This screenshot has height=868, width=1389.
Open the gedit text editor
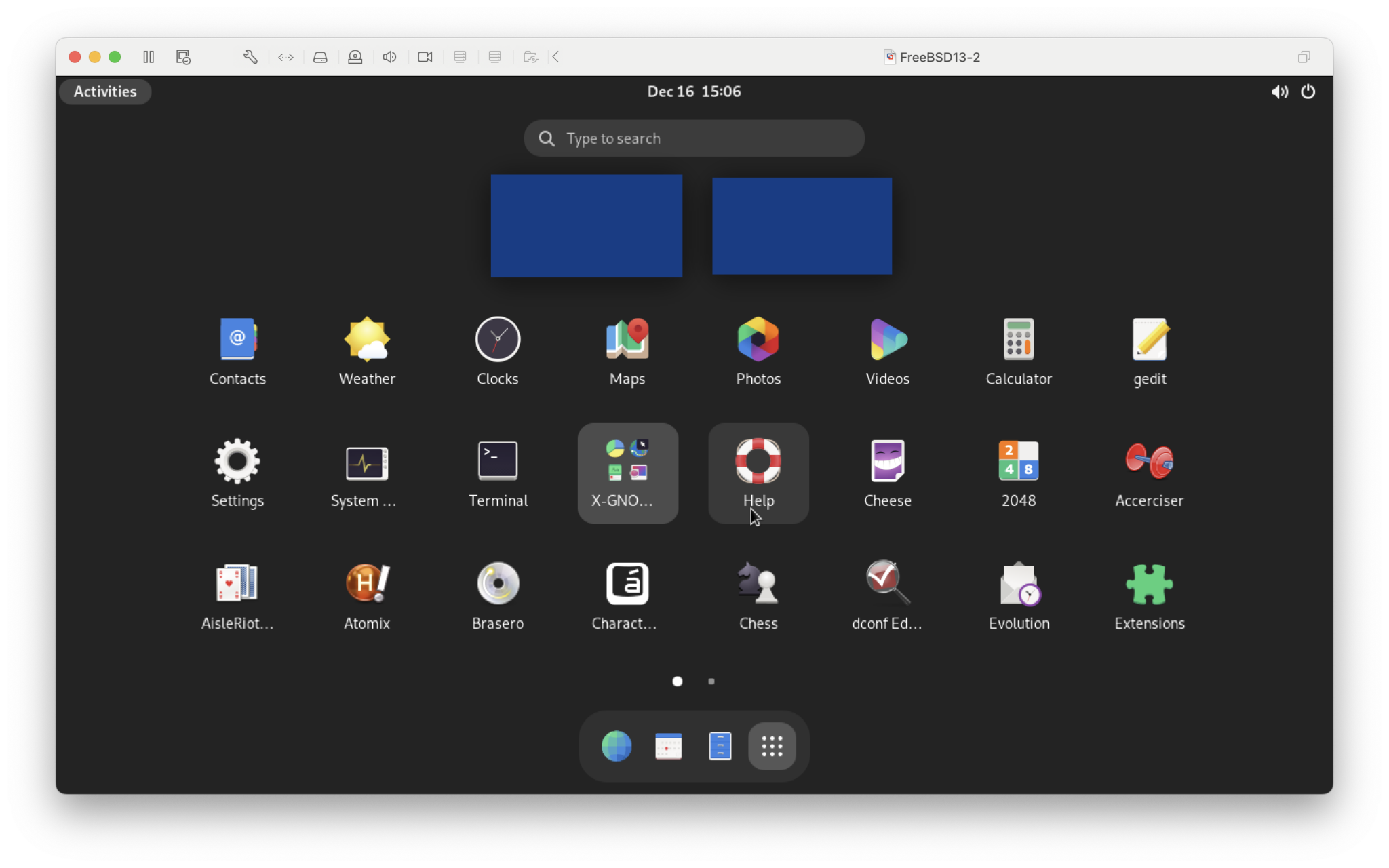point(1148,339)
